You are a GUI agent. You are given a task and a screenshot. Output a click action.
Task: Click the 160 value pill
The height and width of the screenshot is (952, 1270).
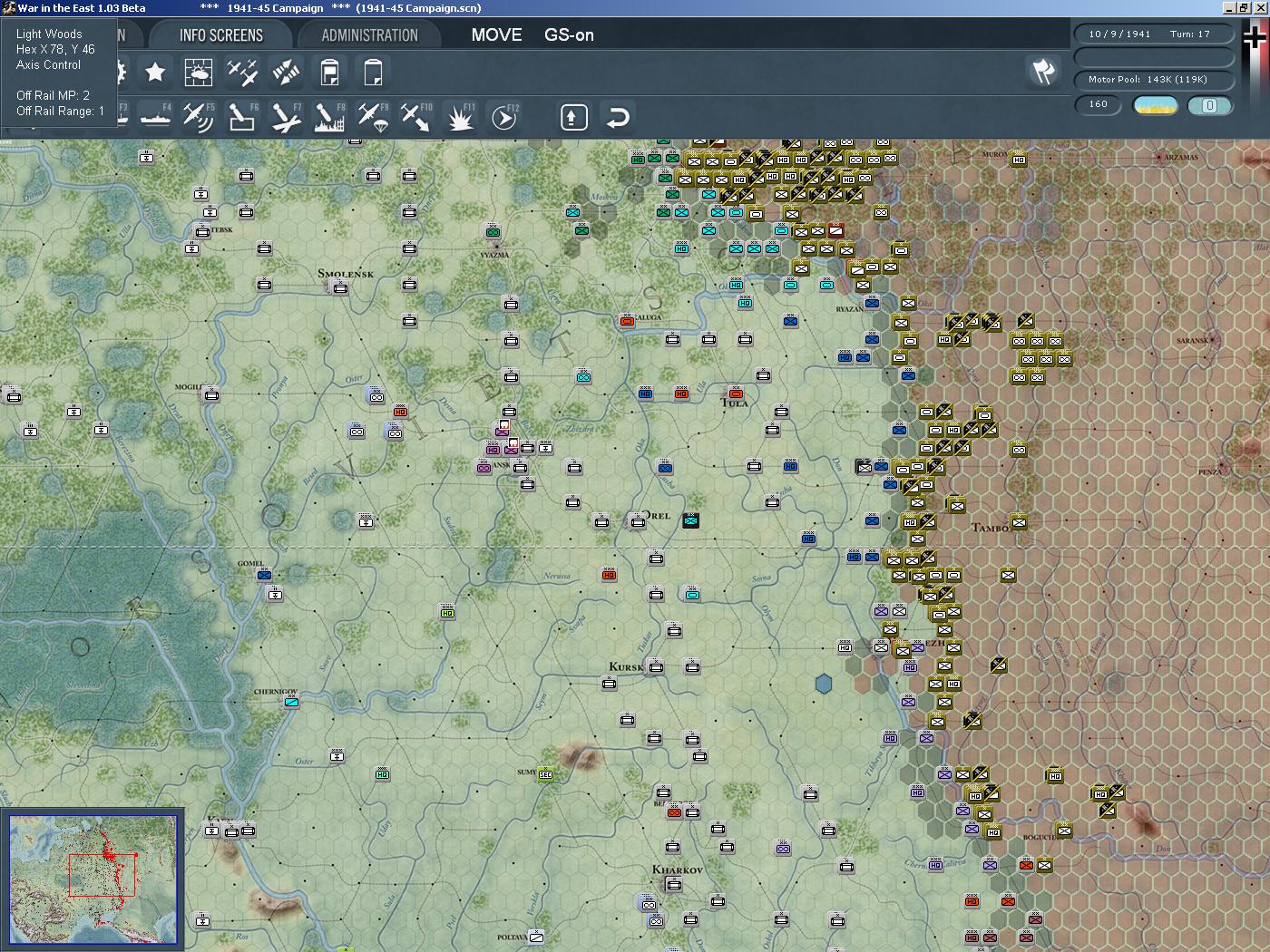tap(1099, 104)
